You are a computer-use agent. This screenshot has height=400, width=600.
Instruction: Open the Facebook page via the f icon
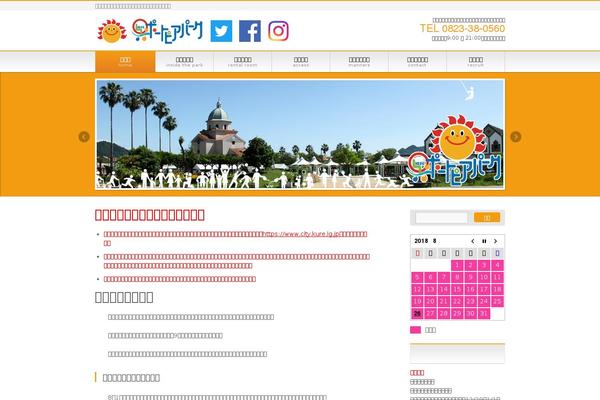(x=250, y=31)
